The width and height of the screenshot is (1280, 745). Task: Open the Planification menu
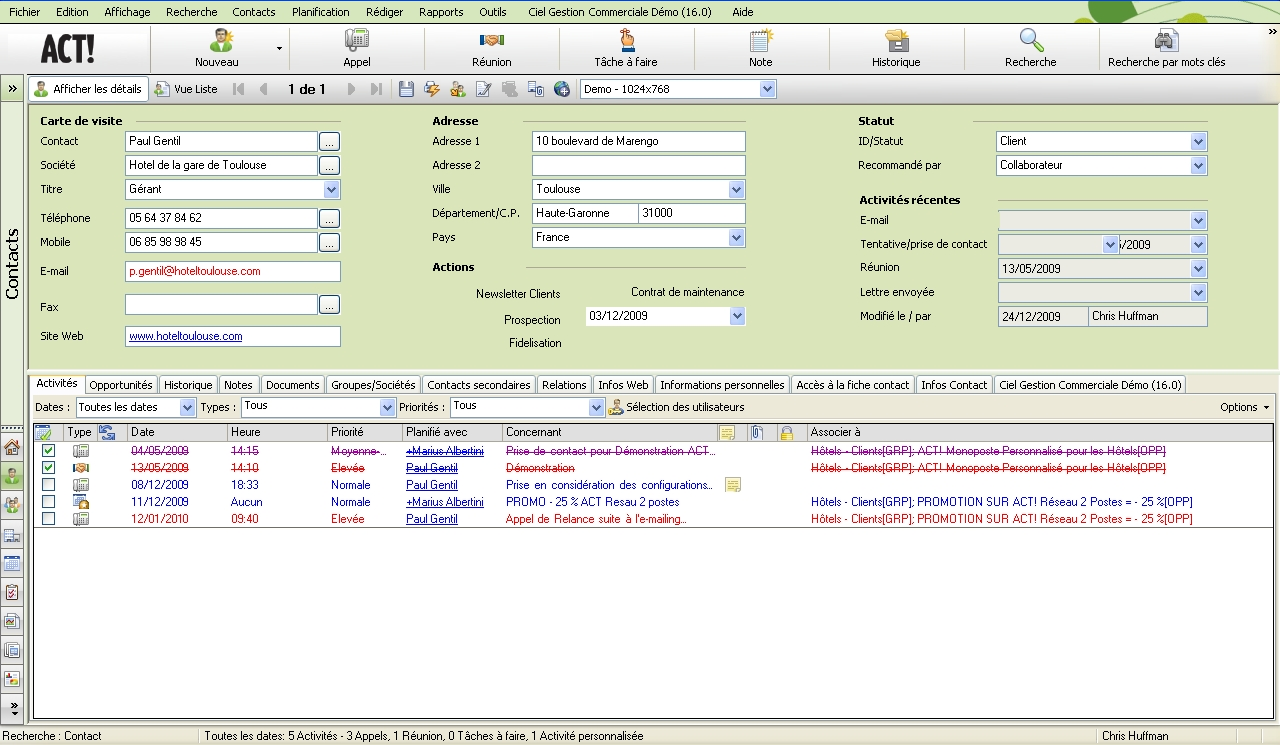320,12
